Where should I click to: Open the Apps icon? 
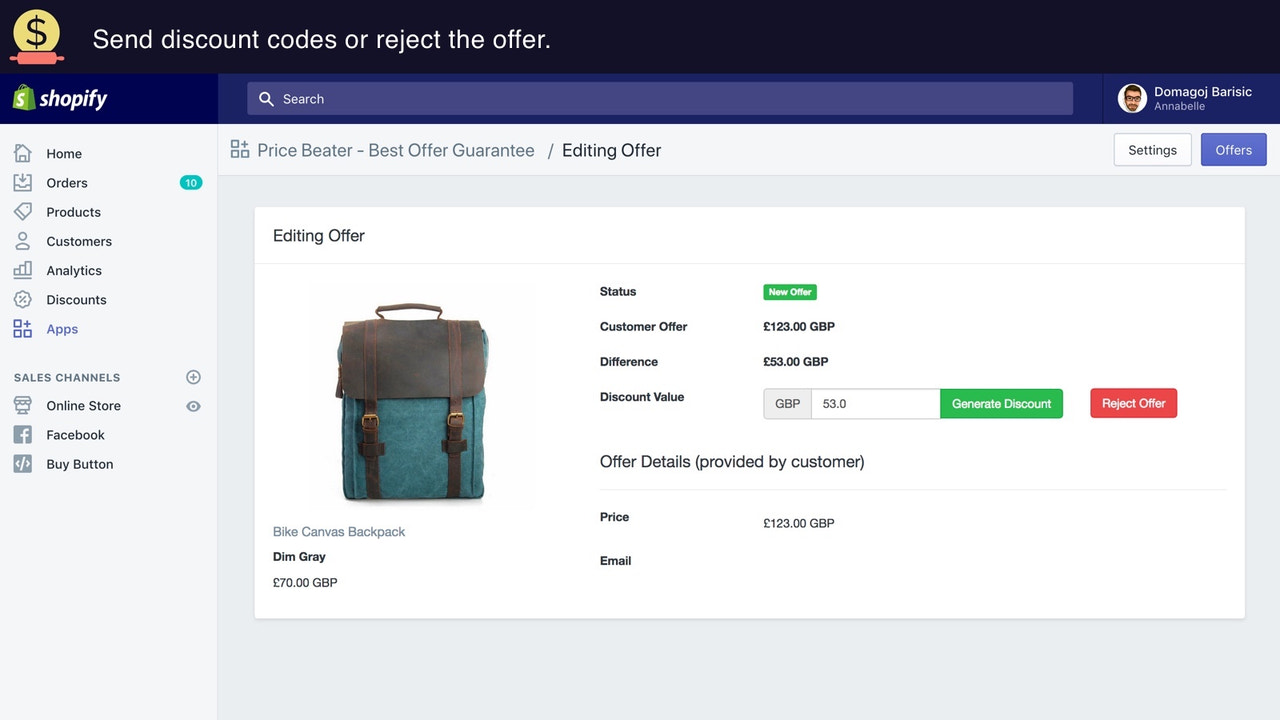(x=22, y=328)
